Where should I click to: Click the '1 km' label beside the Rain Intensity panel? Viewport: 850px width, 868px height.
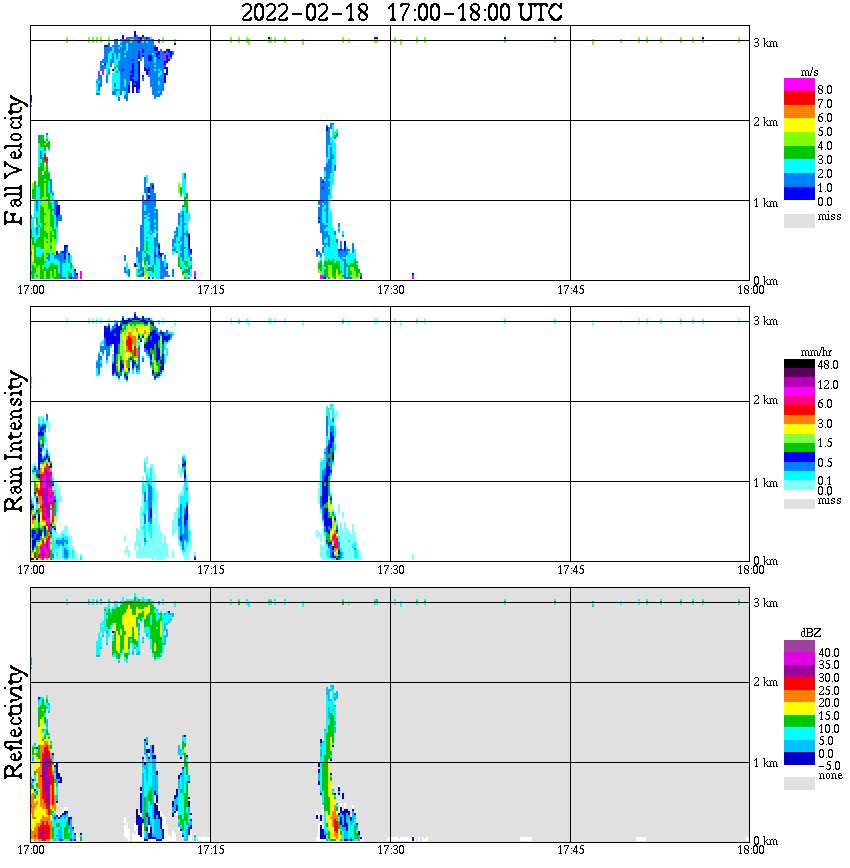(x=766, y=483)
